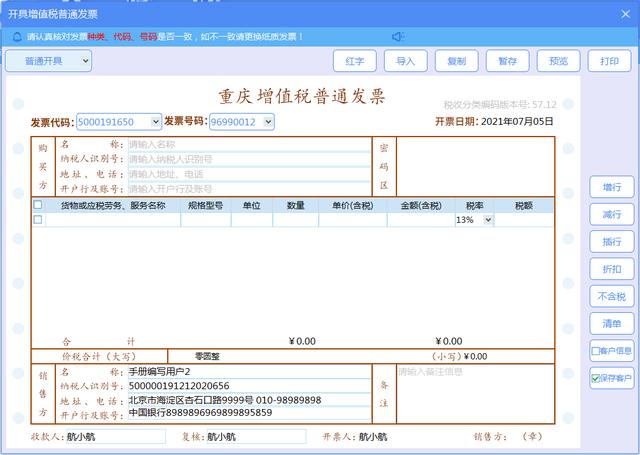Click the (小写) ¥0.00 total text
The height and width of the screenshot is (455, 640).
460,356
